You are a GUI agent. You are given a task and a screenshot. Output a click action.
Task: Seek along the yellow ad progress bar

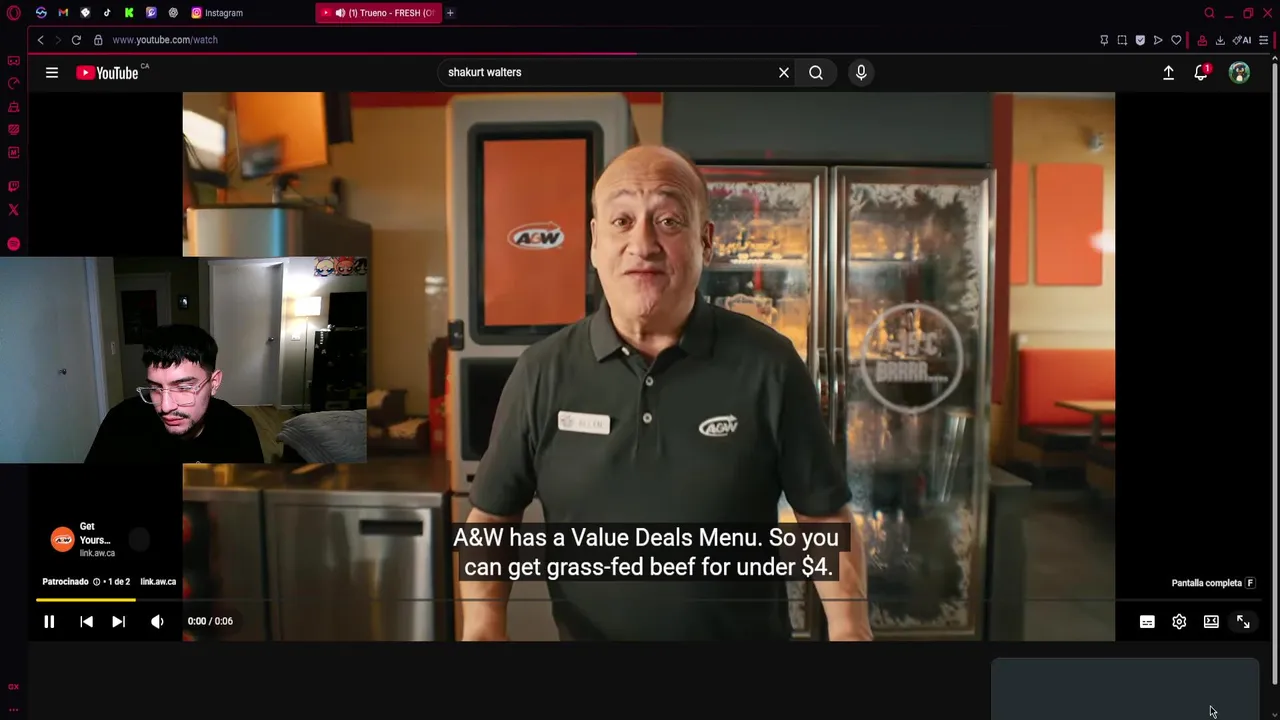86,600
